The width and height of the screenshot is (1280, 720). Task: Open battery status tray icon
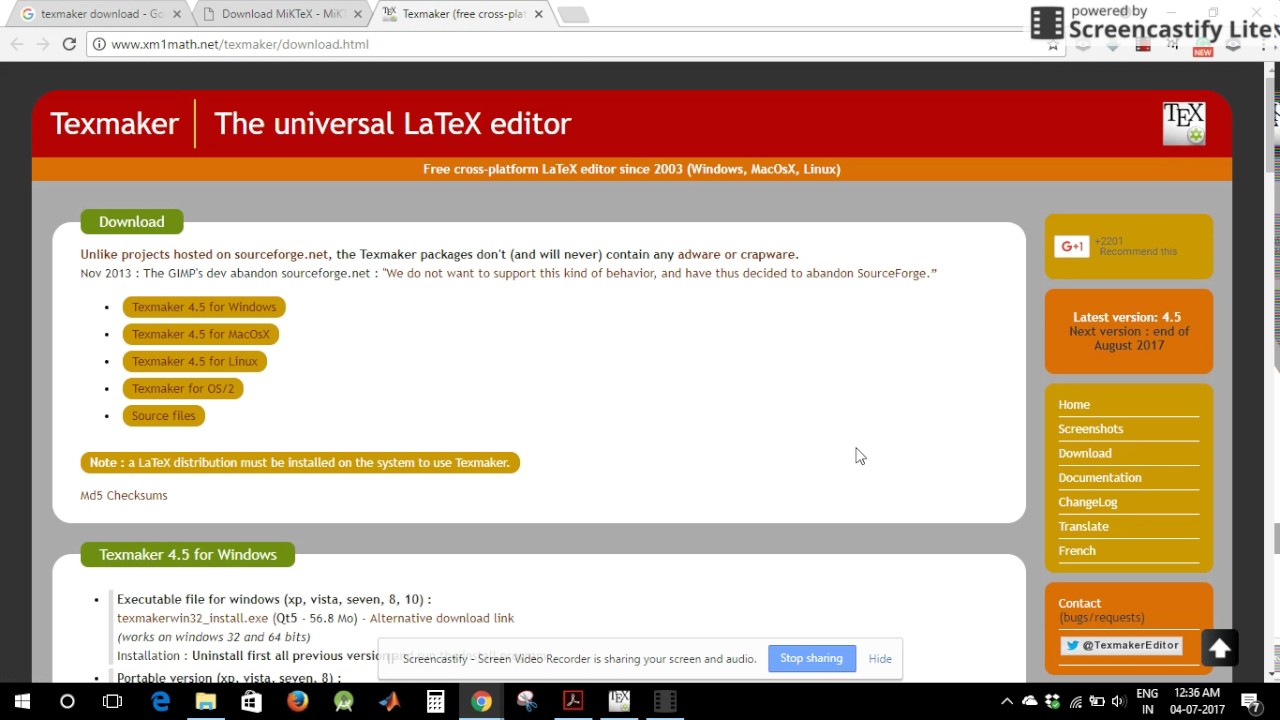[1097, 701]
